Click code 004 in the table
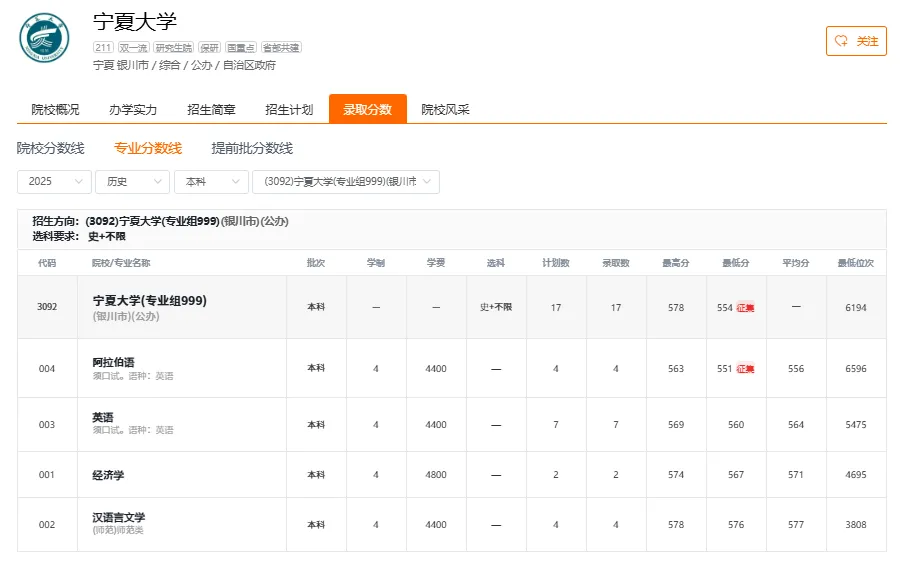The image size is (909, 567). [x=47, y=369]
